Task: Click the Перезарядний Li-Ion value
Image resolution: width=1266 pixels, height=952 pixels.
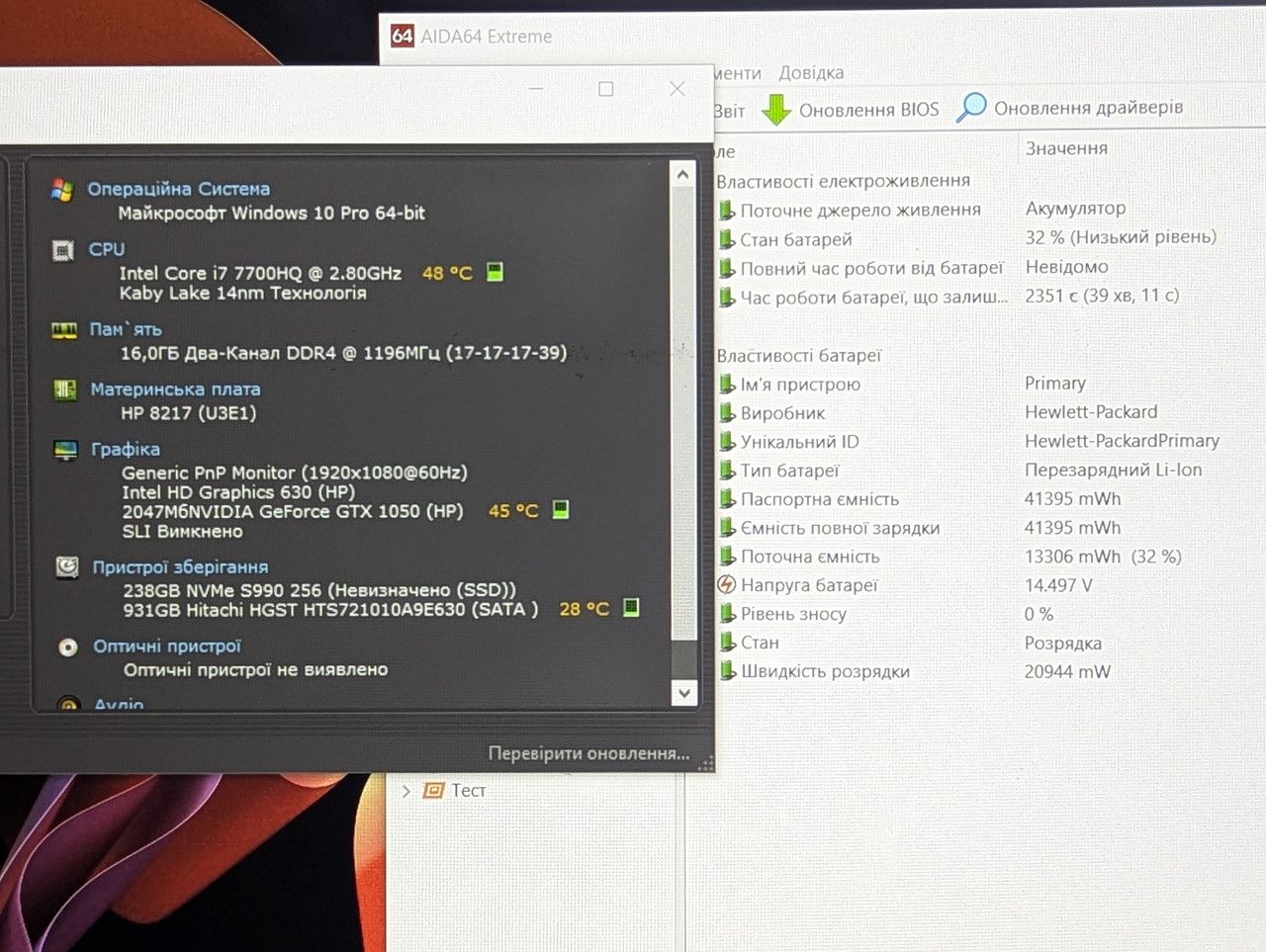Action: click(x=1114, y=471)
